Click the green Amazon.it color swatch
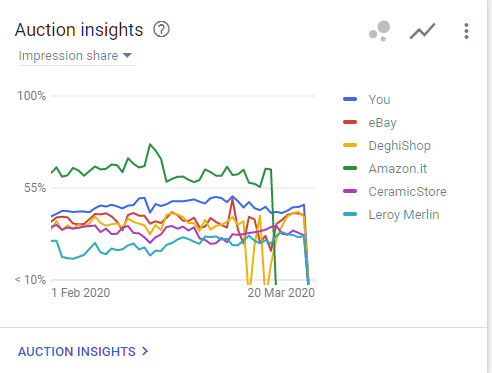Viewport: 492px width, 373px height. click(x=350, y=168)
